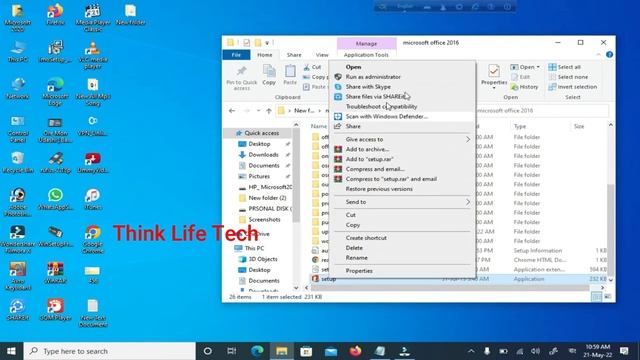Screen dimensions: 640x360
Task: Open the Mail app on taskbar
Action: click(x=331, y=351)
